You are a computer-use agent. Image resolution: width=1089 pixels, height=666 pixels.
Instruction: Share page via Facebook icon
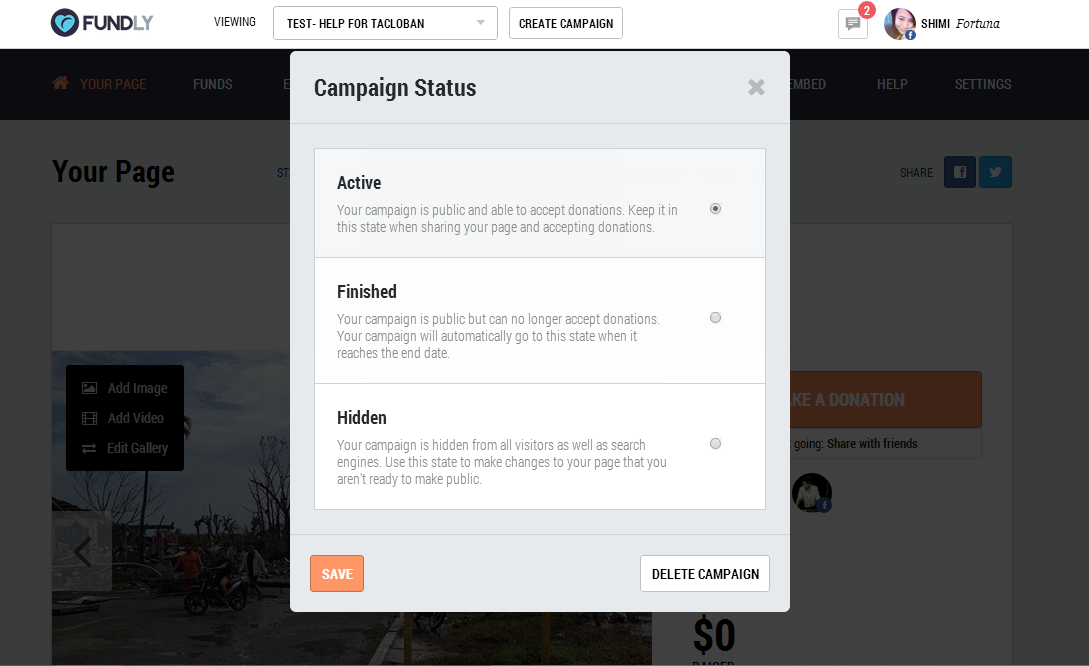point(960,172)
